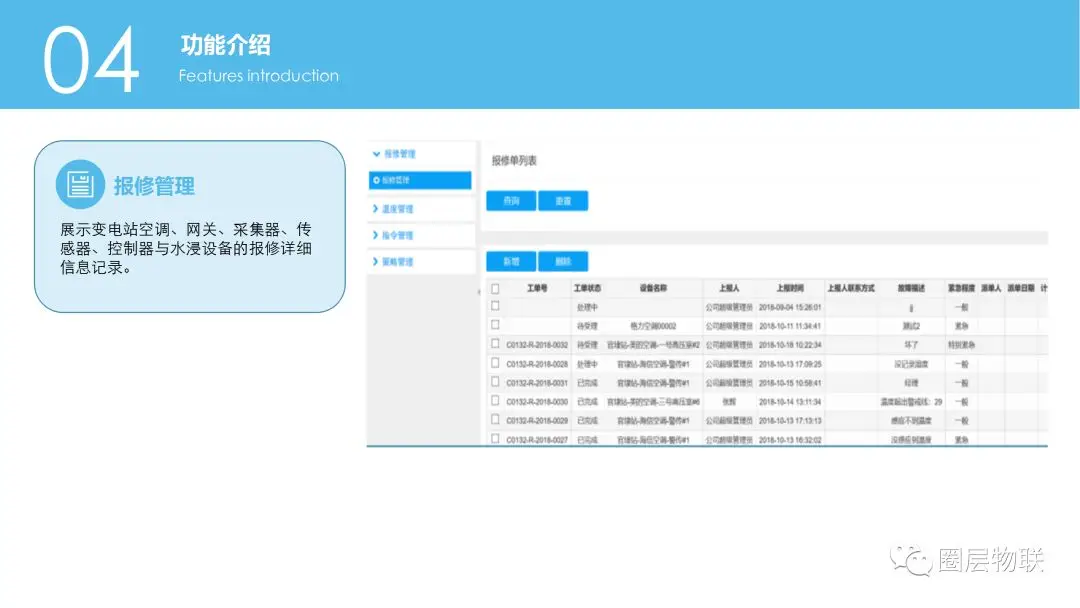Collapse the 报修管理 sidebar group
The width and height of the screenshot is (1080, 608).
394,154
